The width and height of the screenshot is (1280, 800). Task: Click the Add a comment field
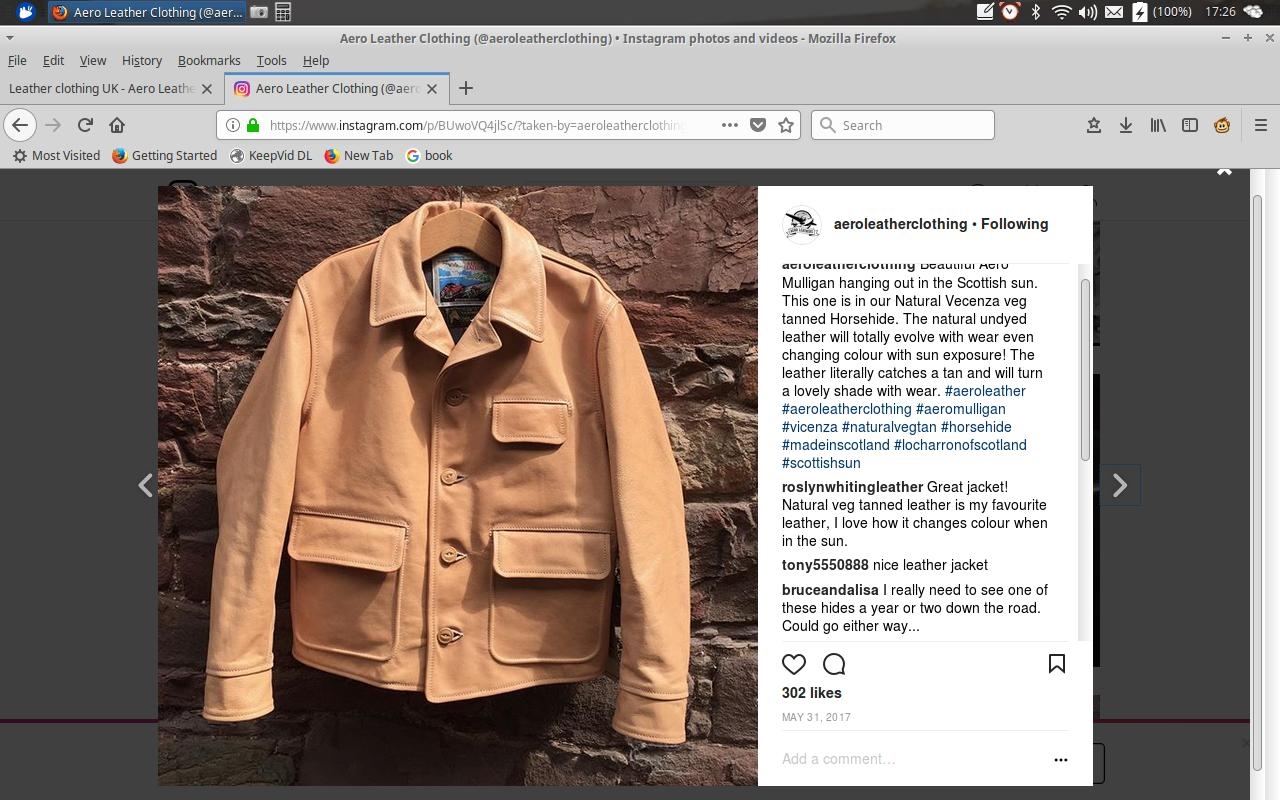(x=912, y=759)
